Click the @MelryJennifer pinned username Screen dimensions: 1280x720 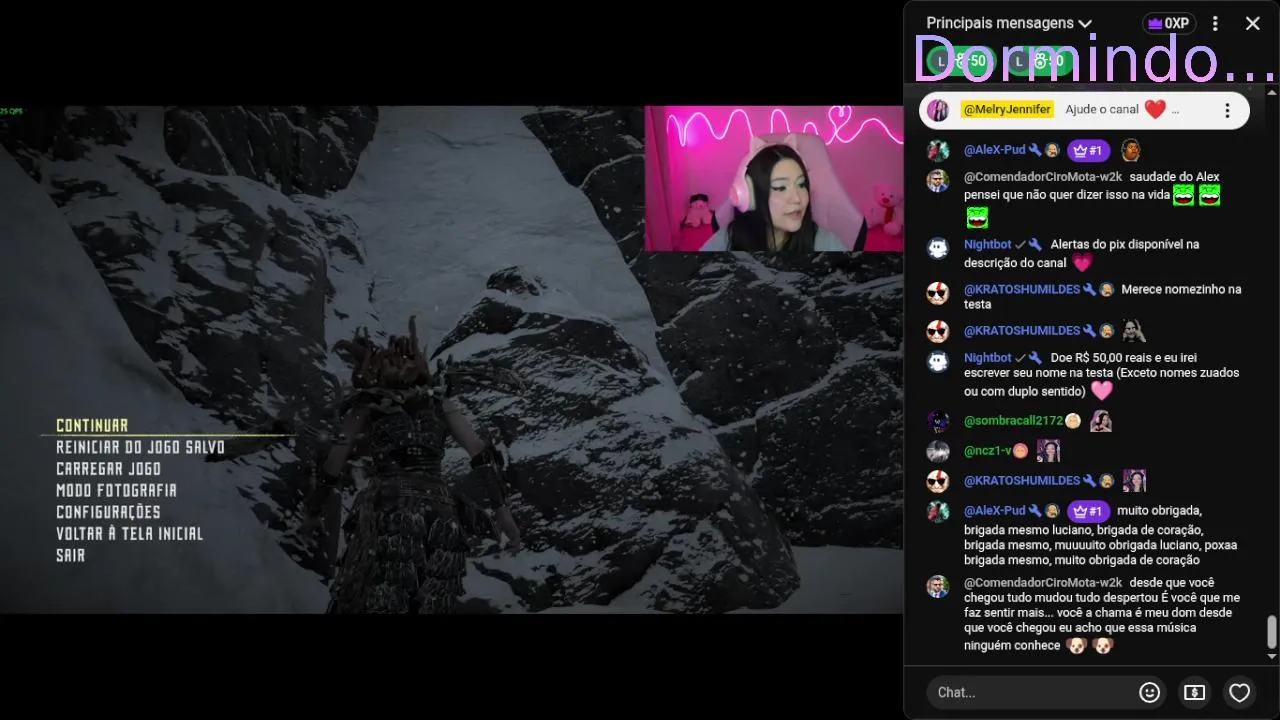(x=1006, y=109)
